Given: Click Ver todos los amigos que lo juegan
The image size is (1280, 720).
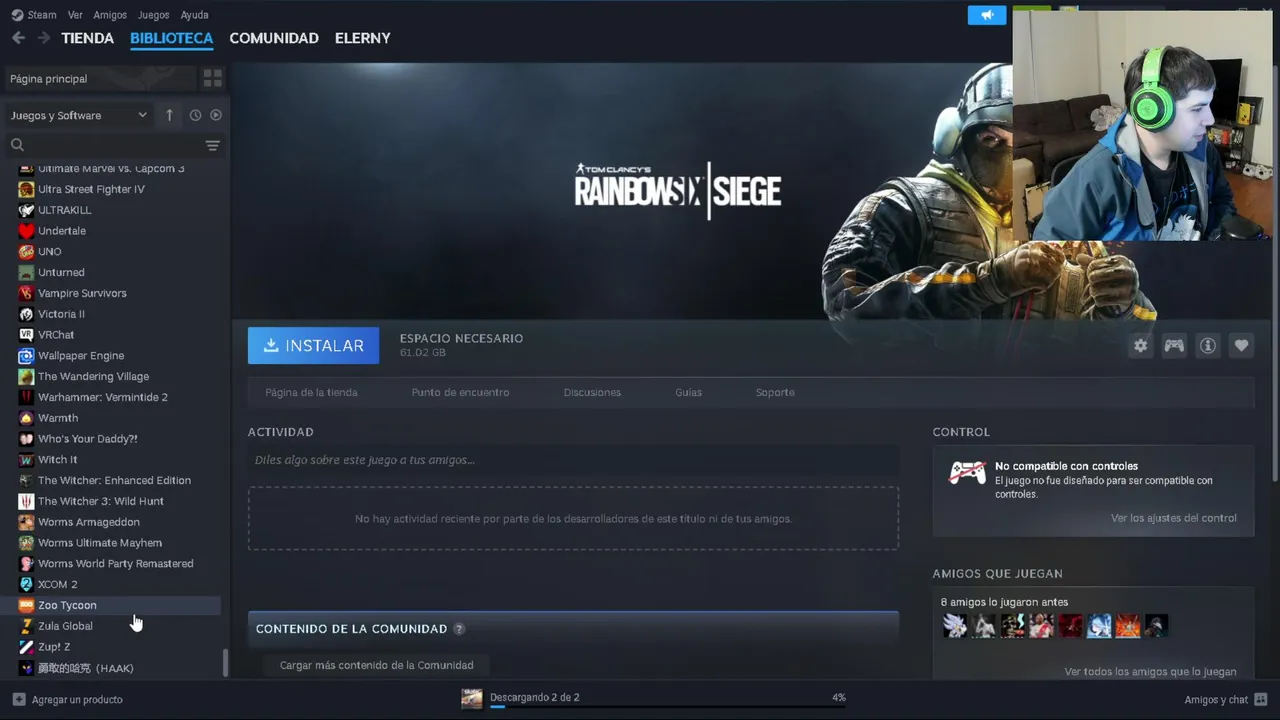Looking at the screenshot, I should [1150, 672].
